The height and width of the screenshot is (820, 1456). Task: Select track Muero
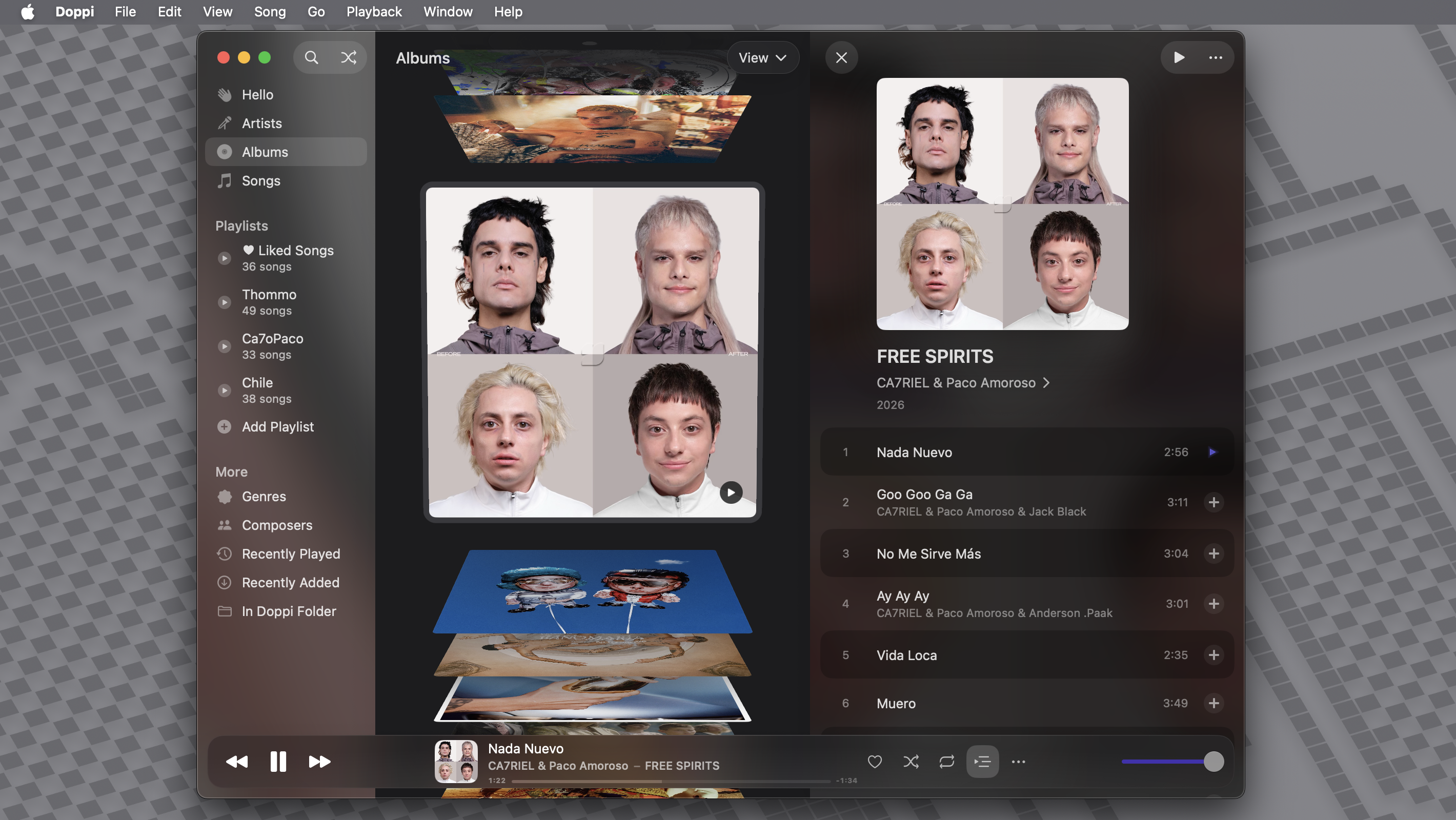(1027, 704)
